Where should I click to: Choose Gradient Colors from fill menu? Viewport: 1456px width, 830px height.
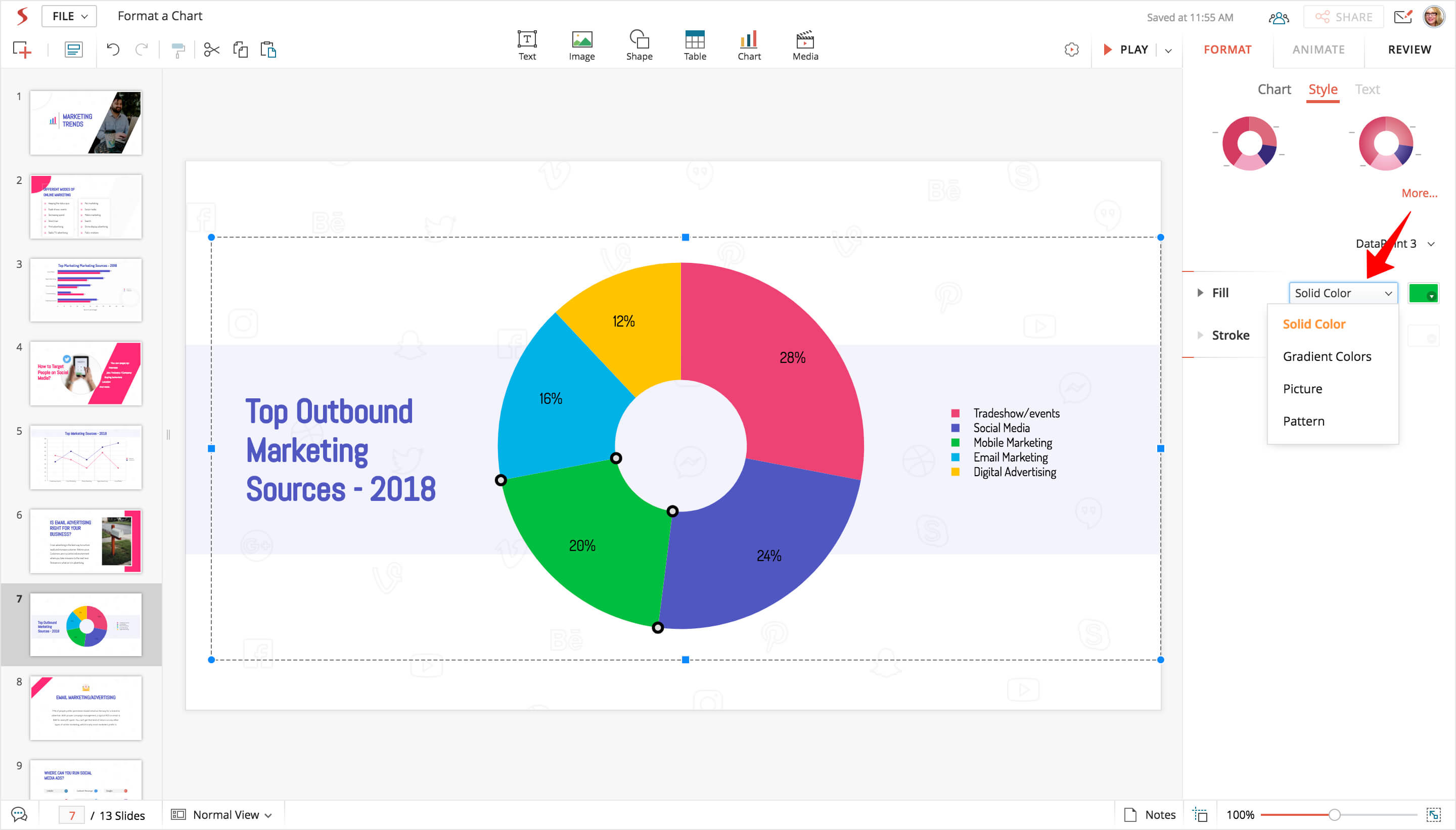point(1327,356)
